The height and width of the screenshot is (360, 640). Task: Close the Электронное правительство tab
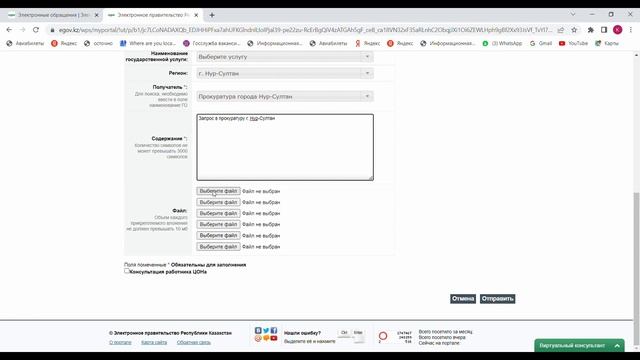[x=196, y=15]
